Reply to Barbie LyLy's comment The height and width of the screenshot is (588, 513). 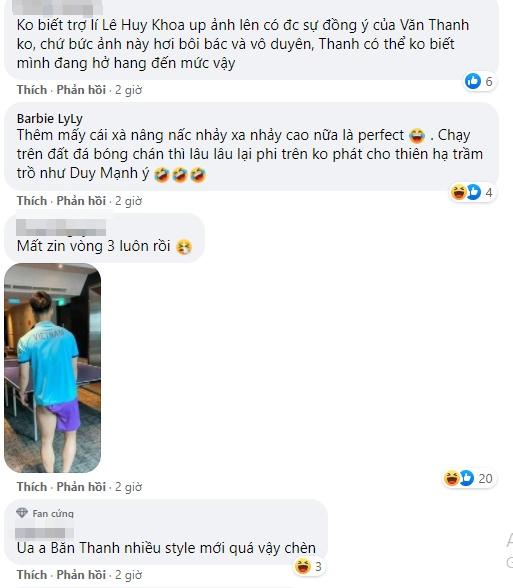tap(81, 201)
